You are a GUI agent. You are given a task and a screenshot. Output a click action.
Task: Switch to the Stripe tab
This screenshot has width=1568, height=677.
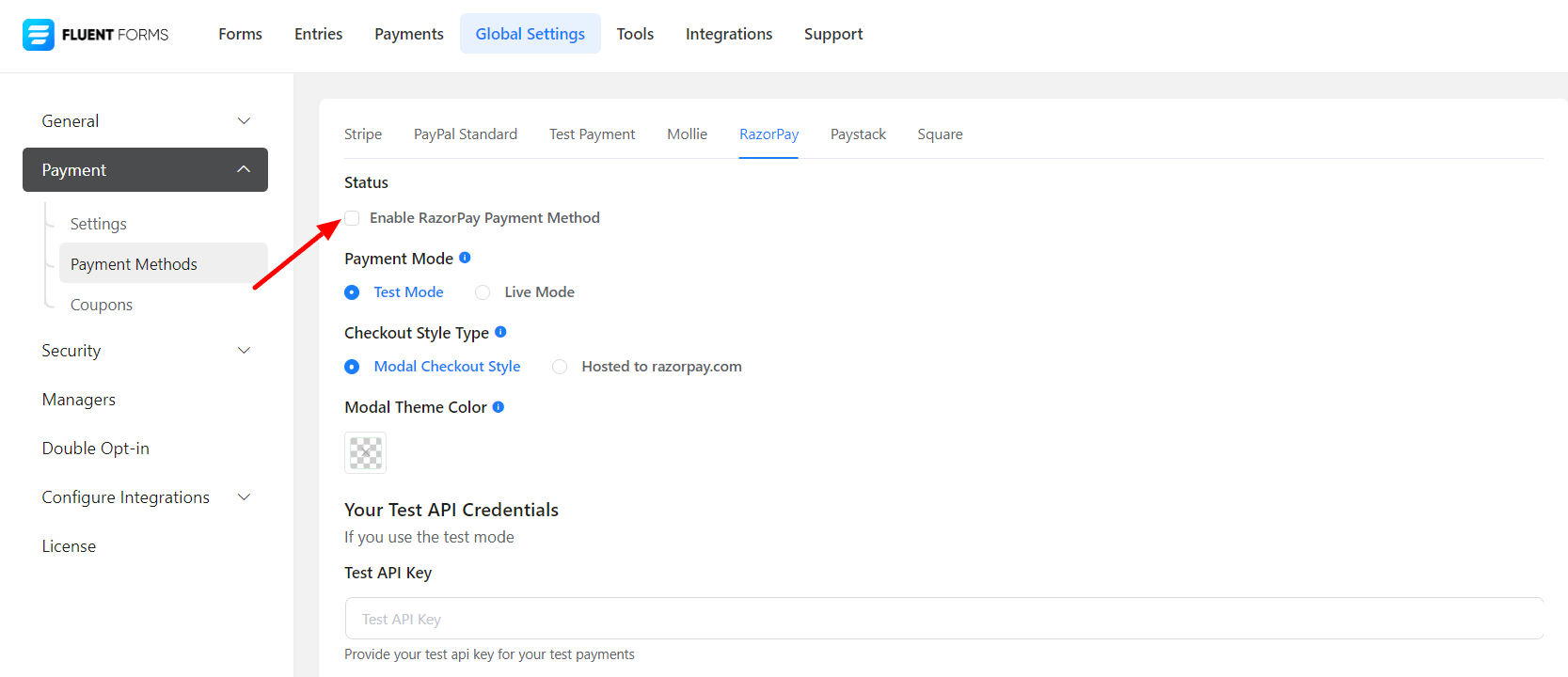click(363, 134)
